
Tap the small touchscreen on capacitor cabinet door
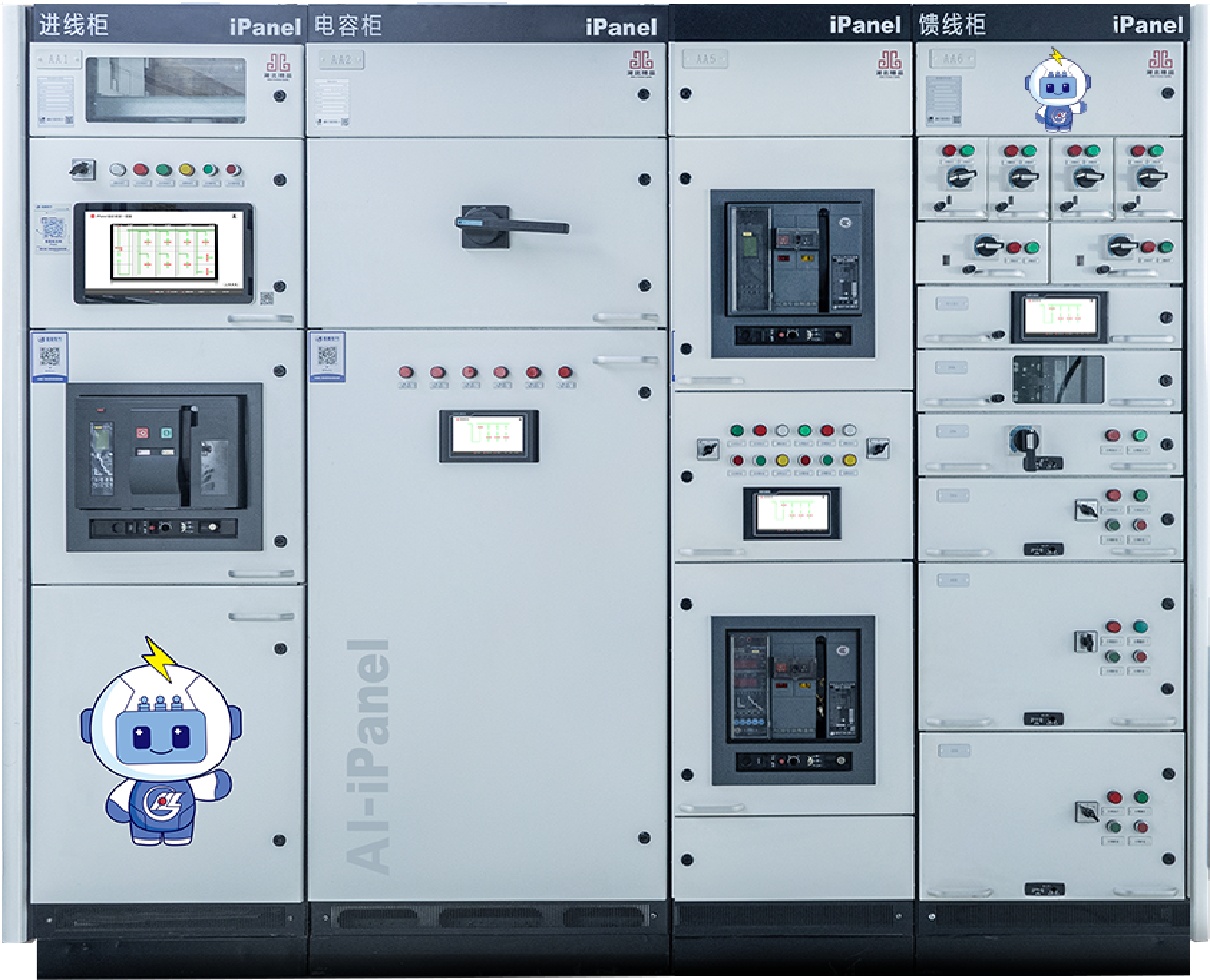point(488,435)
